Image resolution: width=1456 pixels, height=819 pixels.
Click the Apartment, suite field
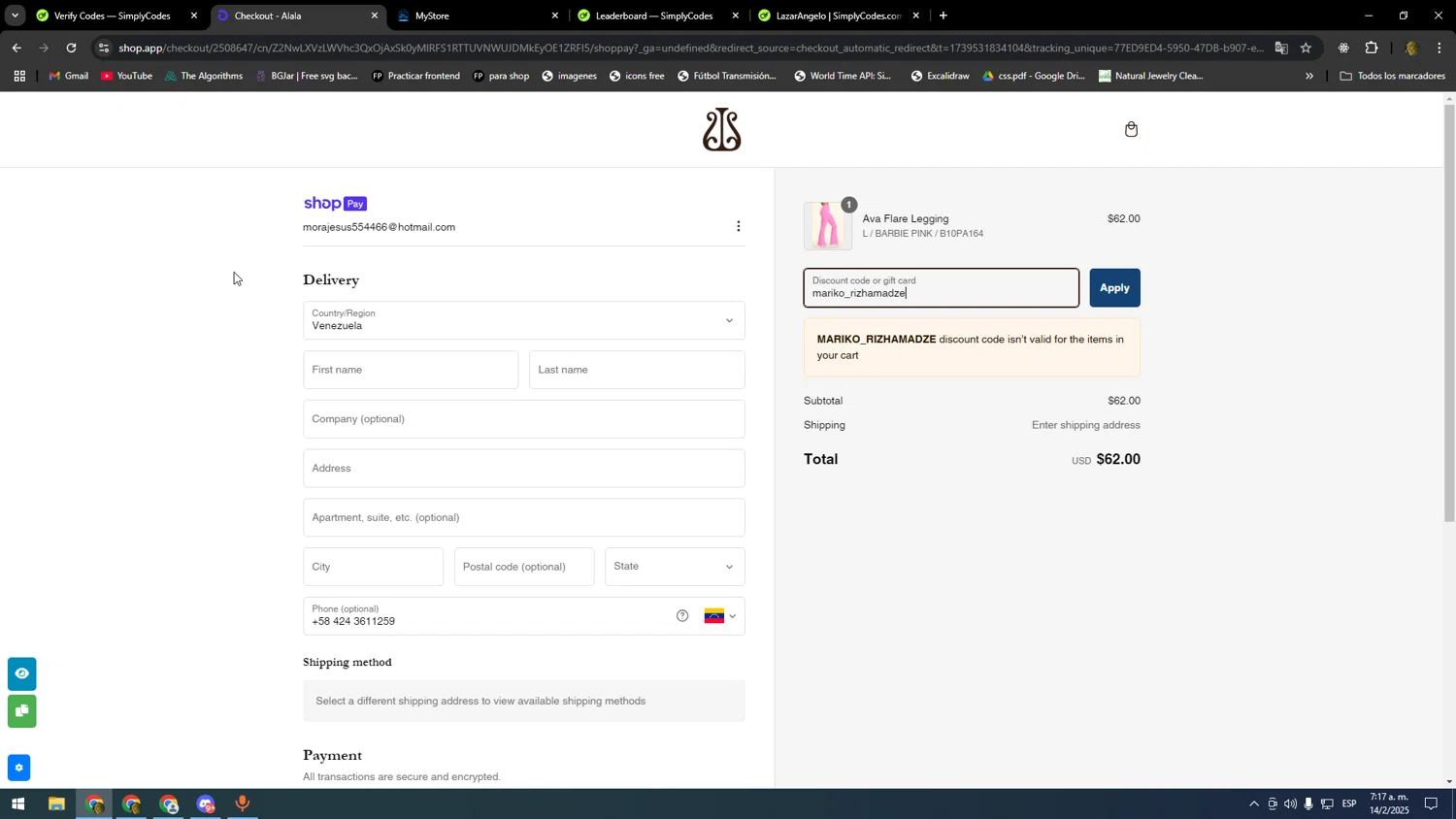[524, 517]
